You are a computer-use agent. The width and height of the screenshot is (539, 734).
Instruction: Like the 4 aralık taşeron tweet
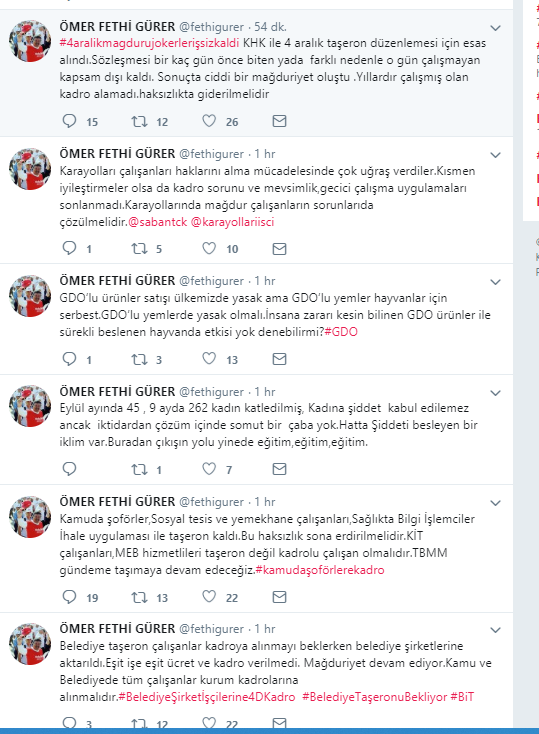pyautogui.click(x=209, y=121)
